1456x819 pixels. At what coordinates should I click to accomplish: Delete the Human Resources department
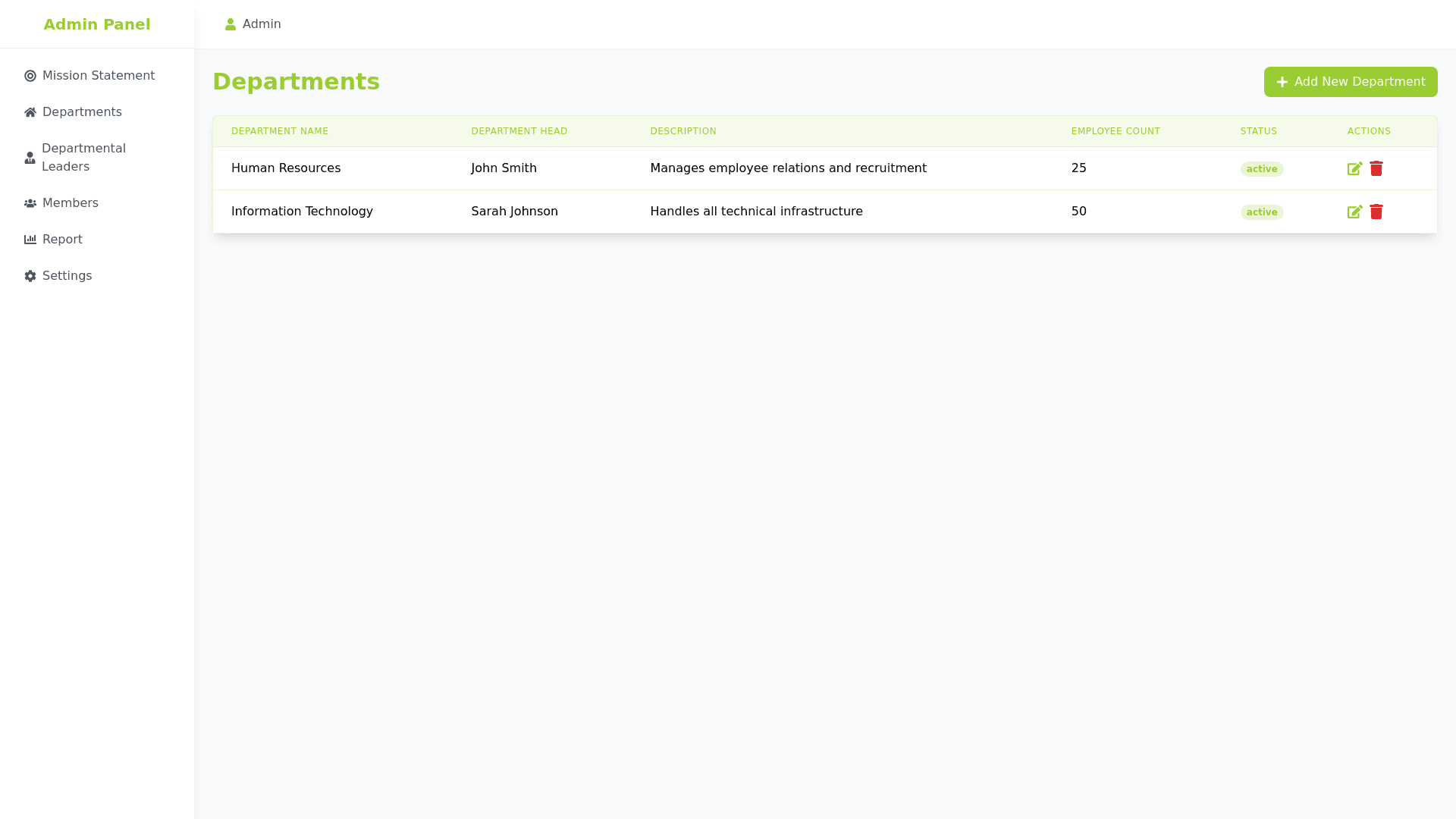pos(1376,168)
